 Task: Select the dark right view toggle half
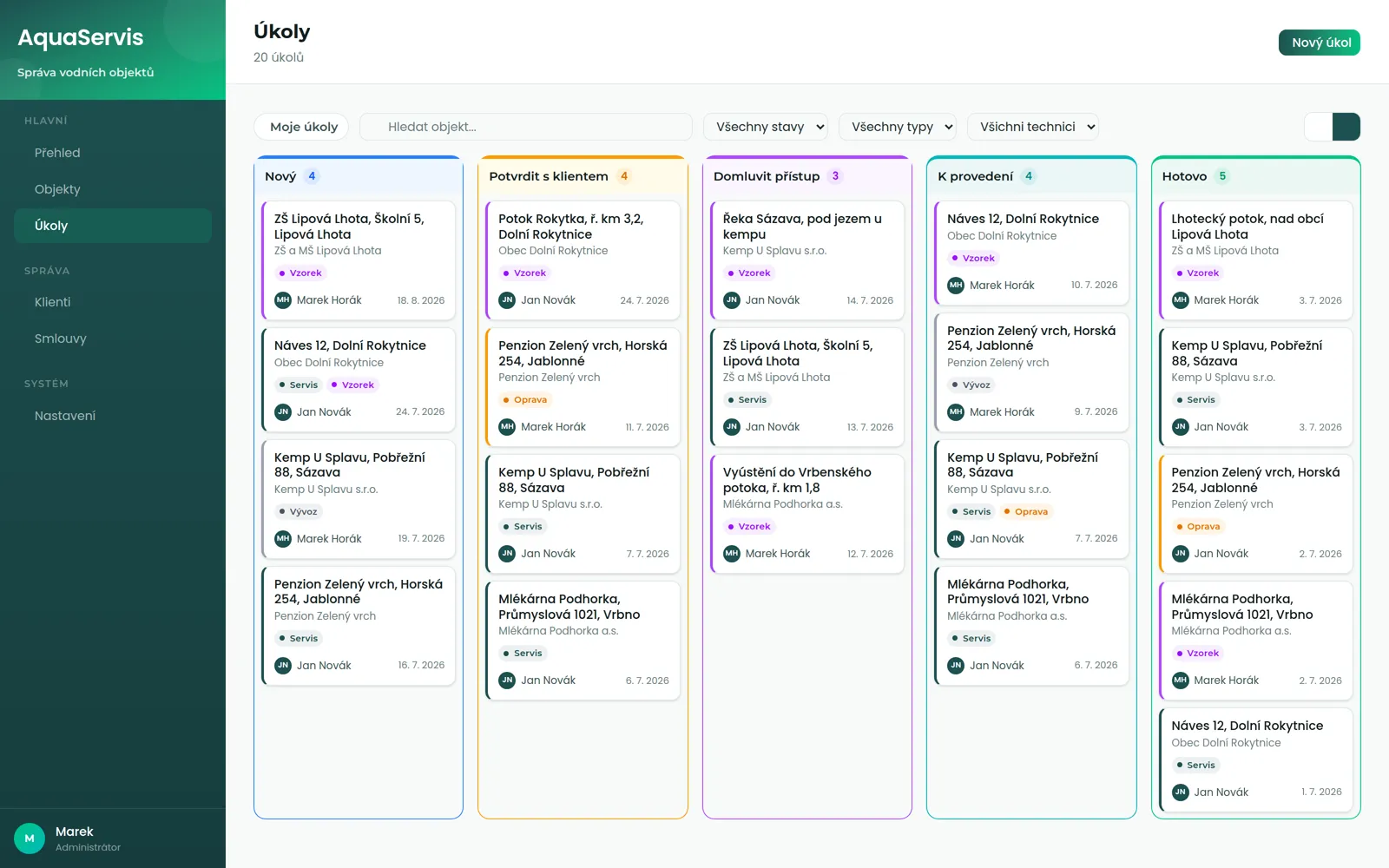(x=1346, y=127)
